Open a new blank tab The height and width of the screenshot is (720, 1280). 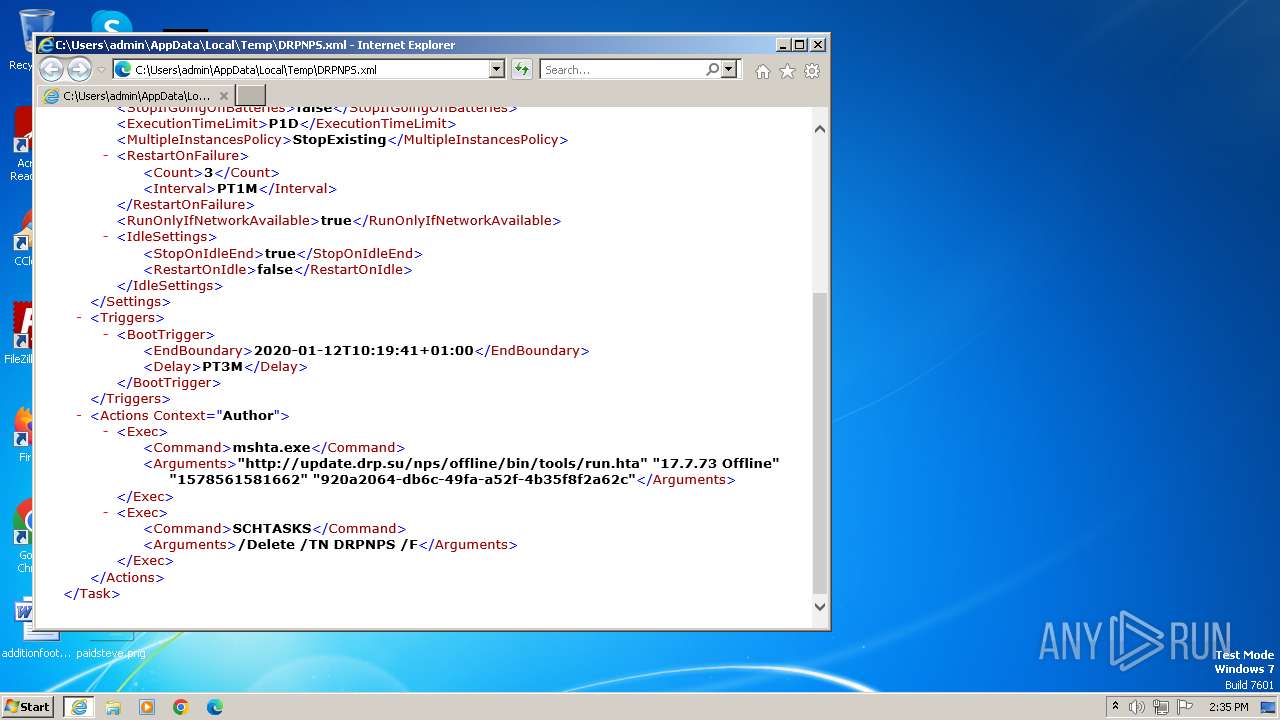click(x=251, y=96)
